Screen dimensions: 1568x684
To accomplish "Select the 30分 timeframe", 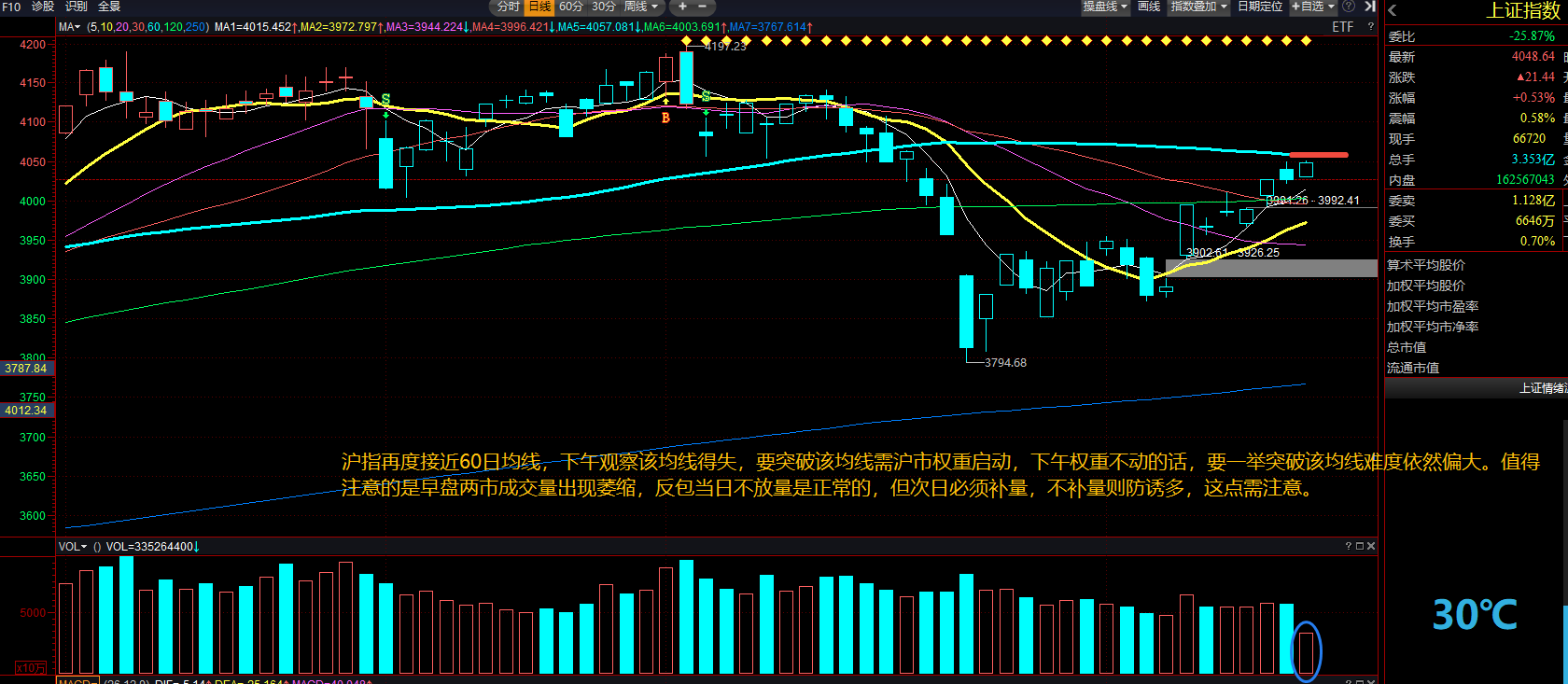I will (x=604, y=7).
